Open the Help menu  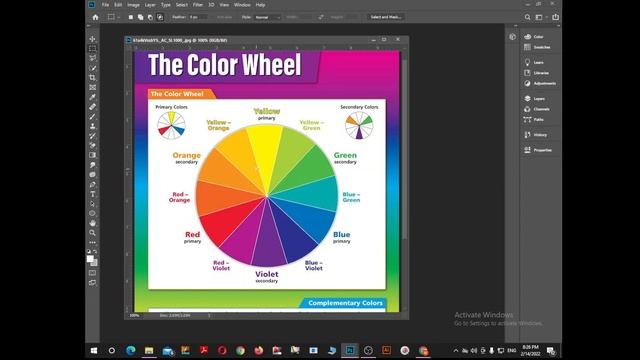click(260, 5)
